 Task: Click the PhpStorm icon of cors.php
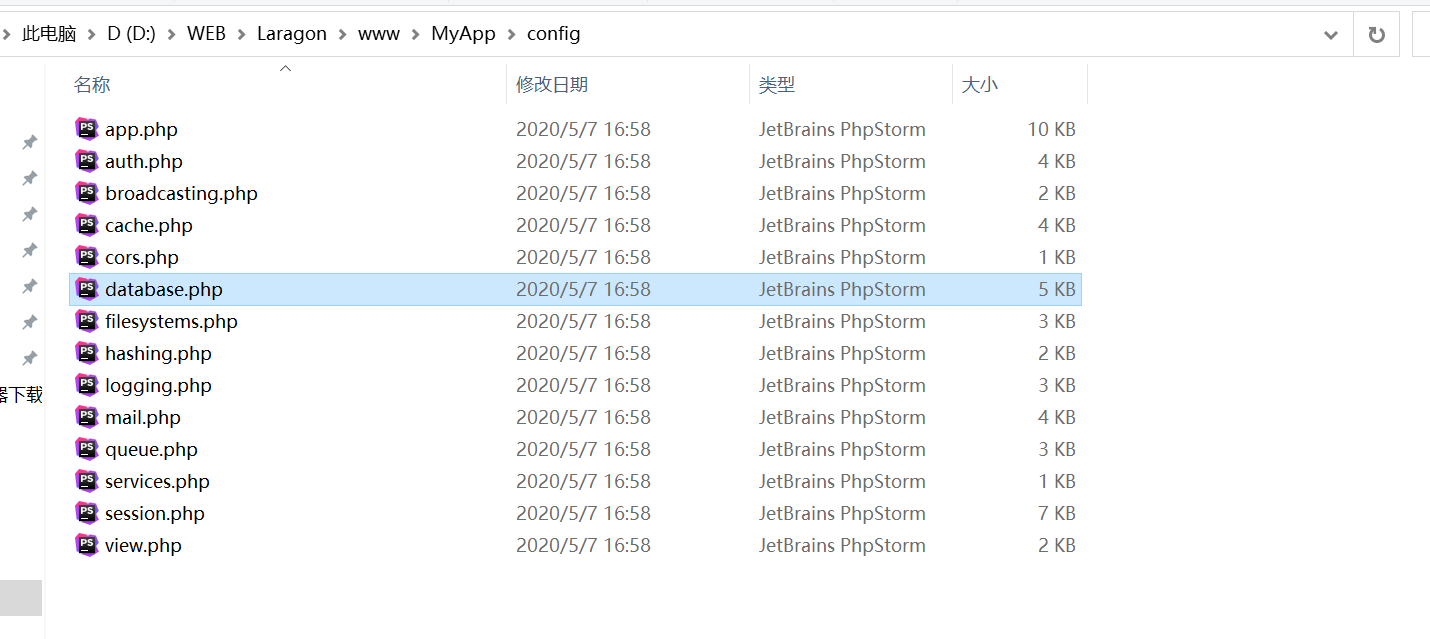tap(87, 256)
